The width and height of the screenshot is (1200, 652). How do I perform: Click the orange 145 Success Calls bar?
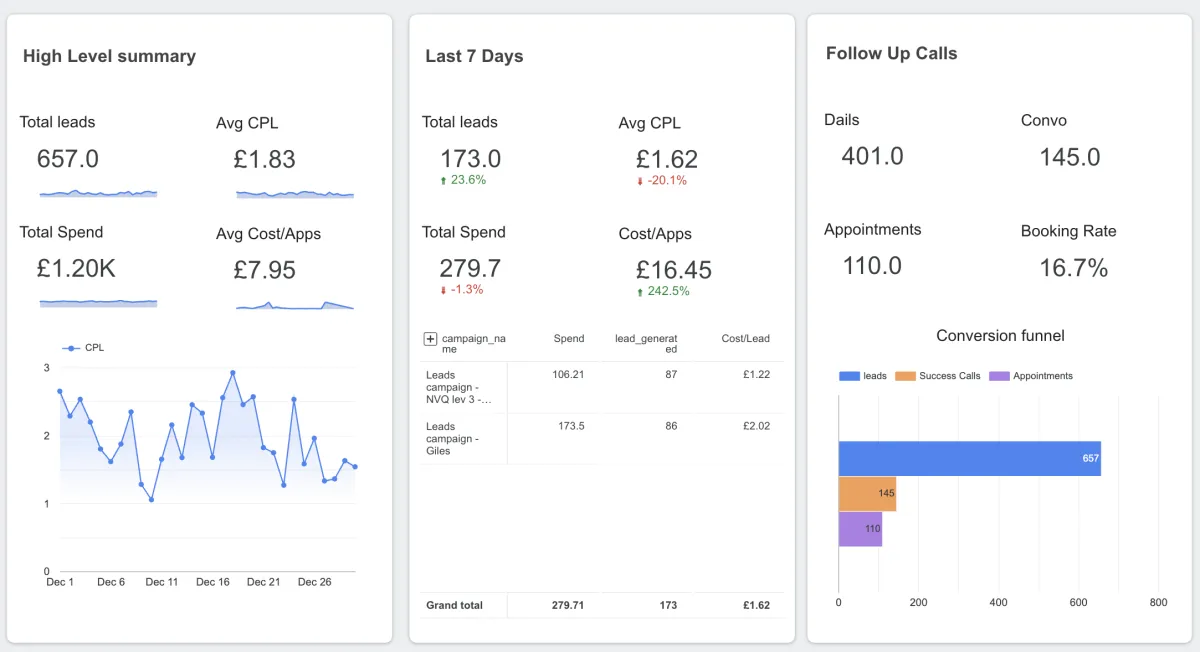(x=867, y=494)
